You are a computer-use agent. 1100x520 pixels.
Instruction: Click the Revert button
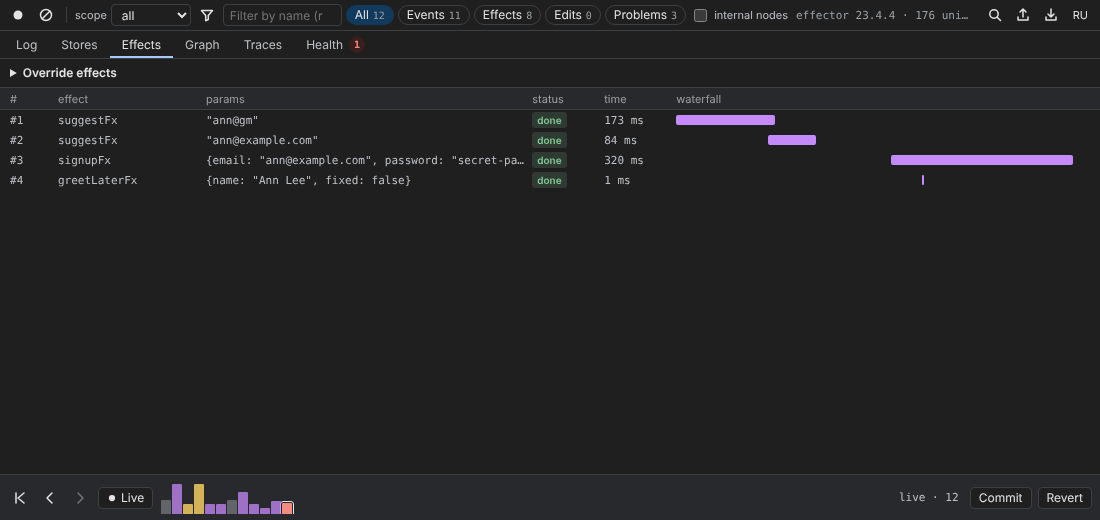1064,498
